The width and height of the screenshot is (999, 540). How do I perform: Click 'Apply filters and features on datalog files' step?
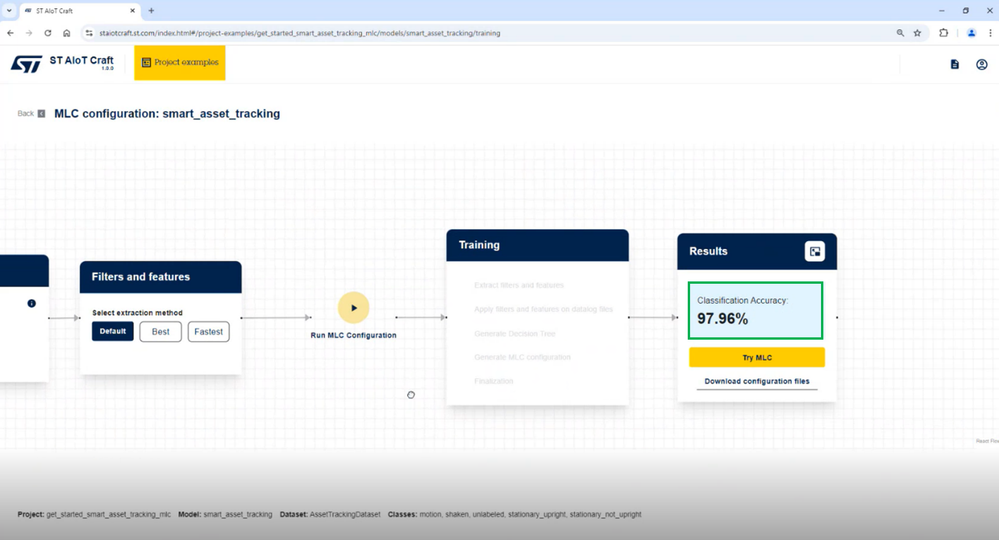point(543,309)
